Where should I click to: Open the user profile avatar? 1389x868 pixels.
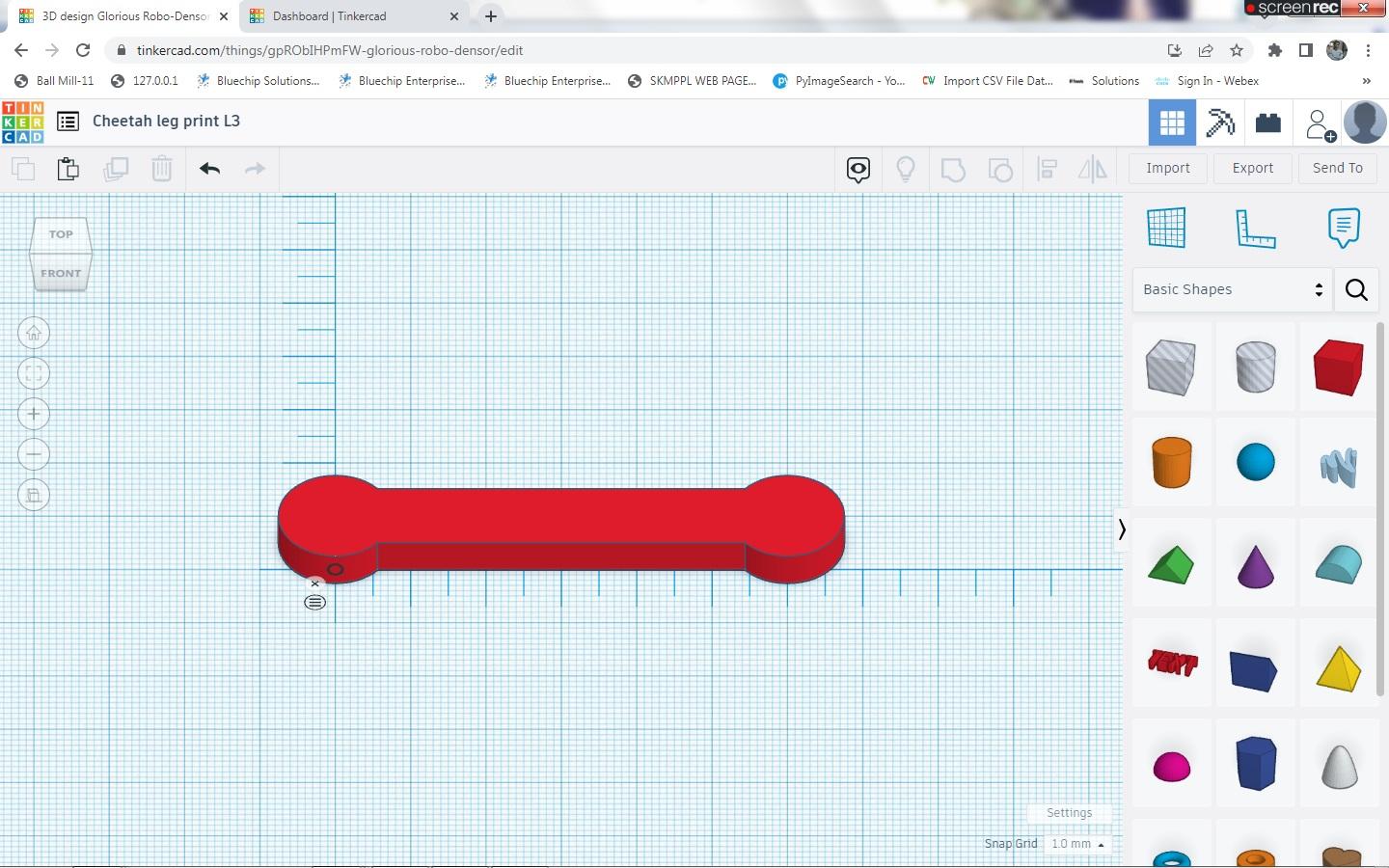[1365, 122]
